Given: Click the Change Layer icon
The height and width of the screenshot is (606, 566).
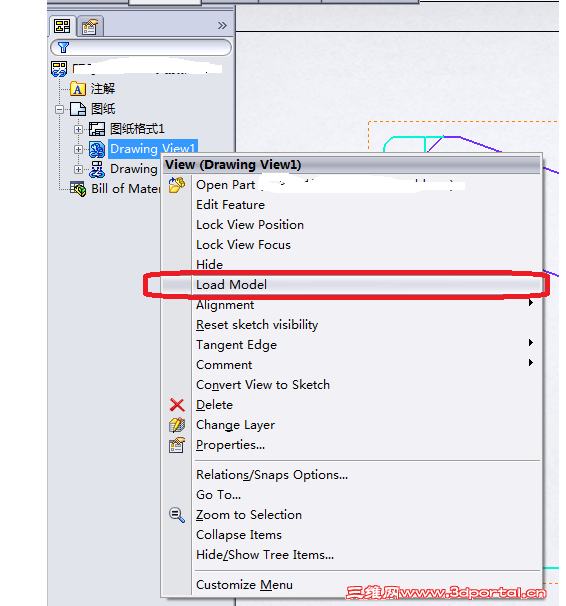Looking at the screenshot, I should [177, 425].
